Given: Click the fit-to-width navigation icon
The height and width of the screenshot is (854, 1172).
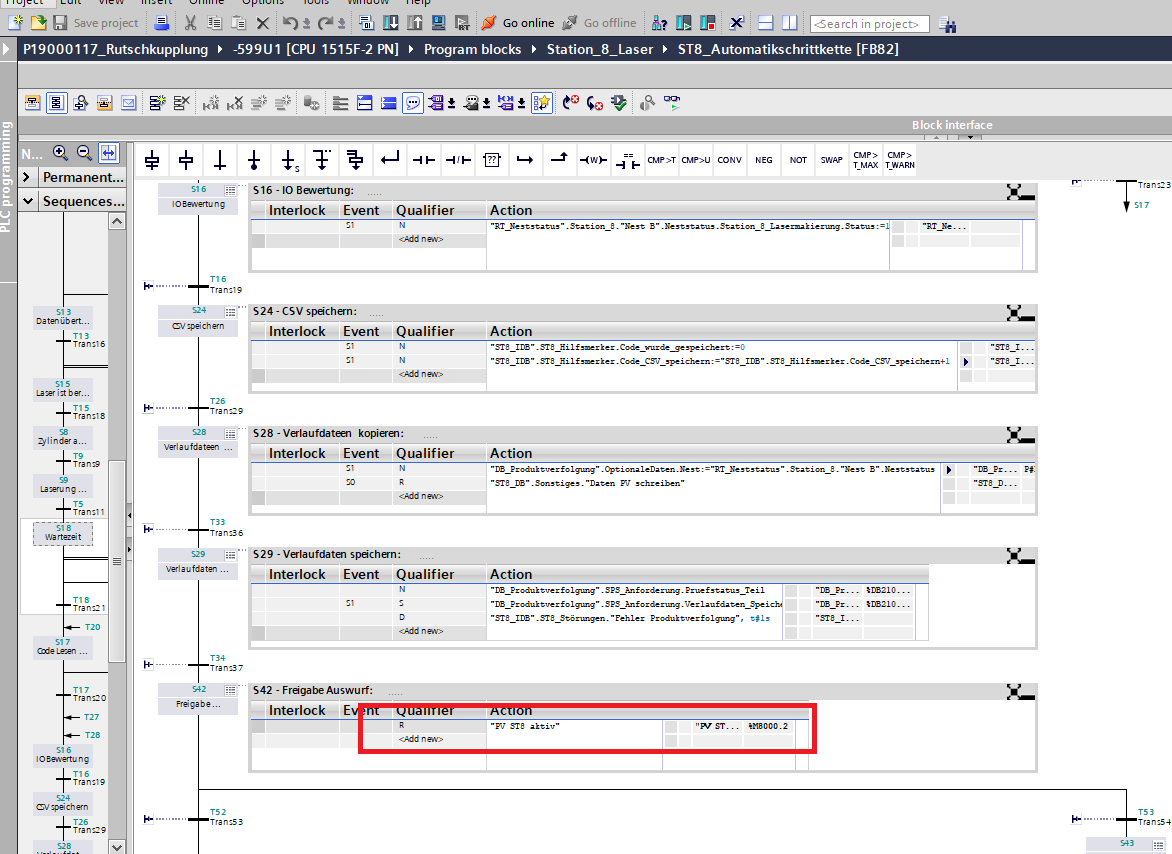Looking at the screenshot, I should pyautogui.click(x=109, y=153).
